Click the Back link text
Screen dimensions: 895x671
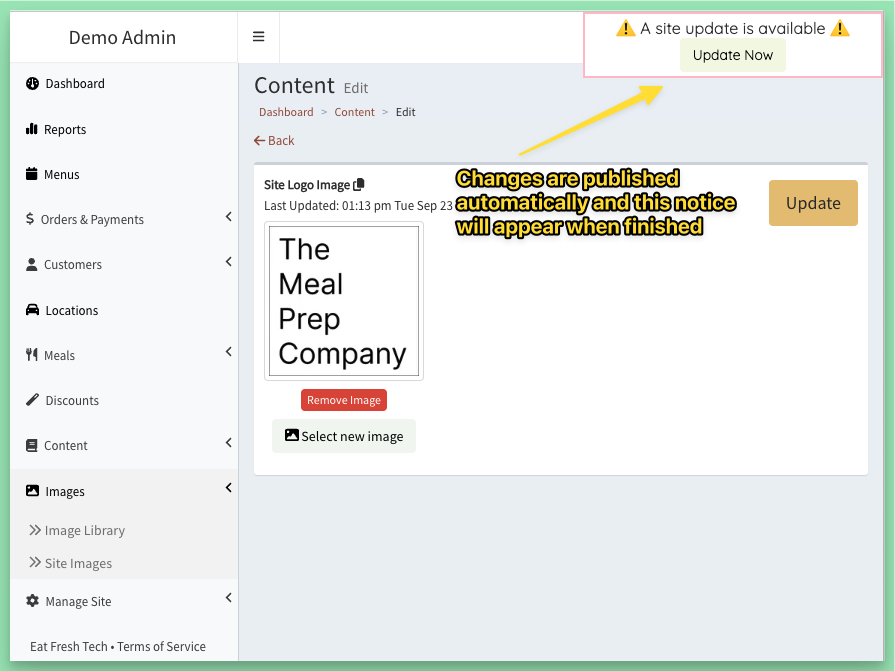pos(281,140)
